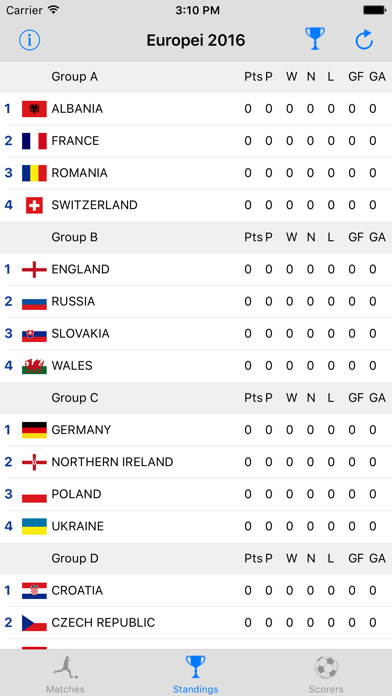Screen dimensions: 392x696
Task: Tap the Wales dragon flag
Action: pos(34,366)
